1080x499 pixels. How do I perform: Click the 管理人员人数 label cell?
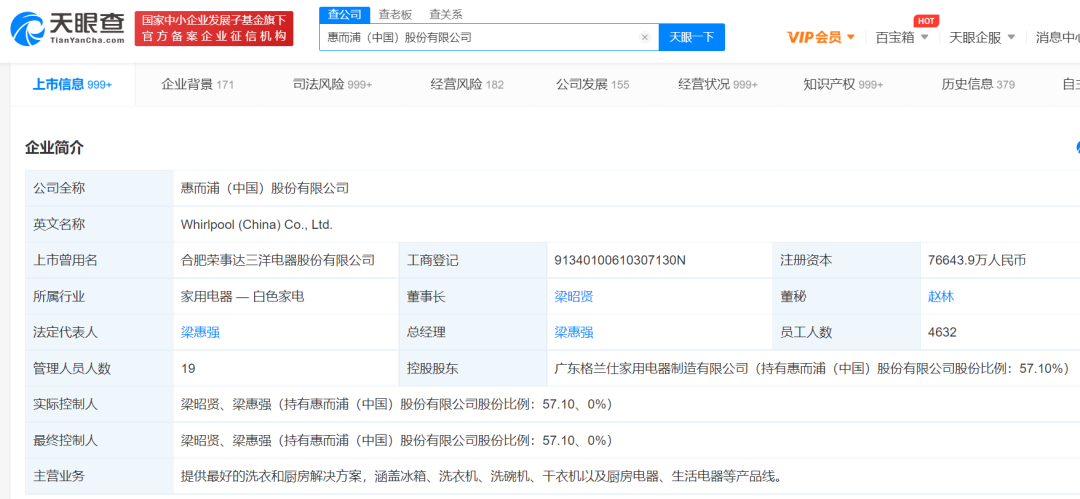[x=99, y=368]
